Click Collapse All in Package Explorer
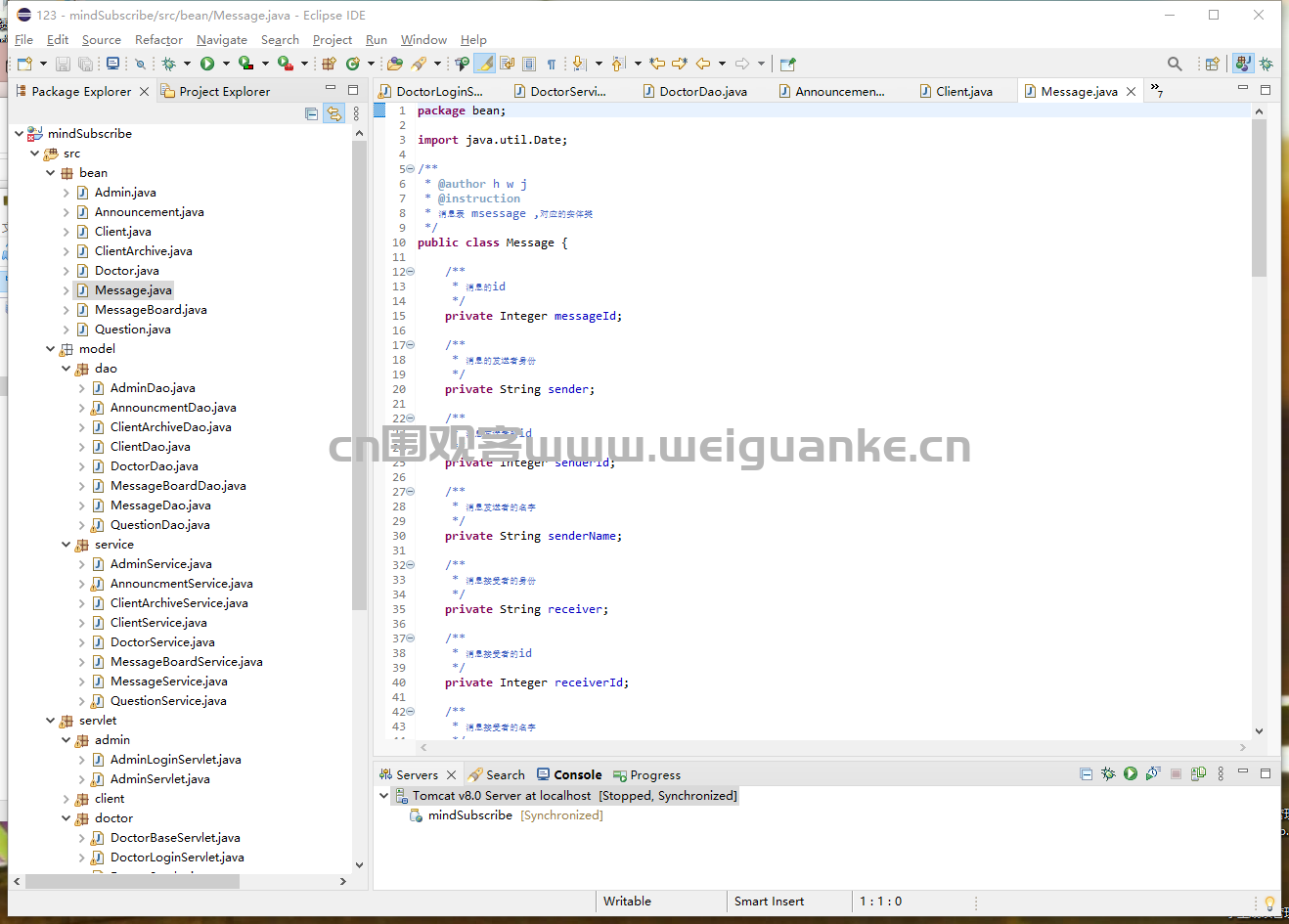The image size is (1289, 924). tap(311, 113)
